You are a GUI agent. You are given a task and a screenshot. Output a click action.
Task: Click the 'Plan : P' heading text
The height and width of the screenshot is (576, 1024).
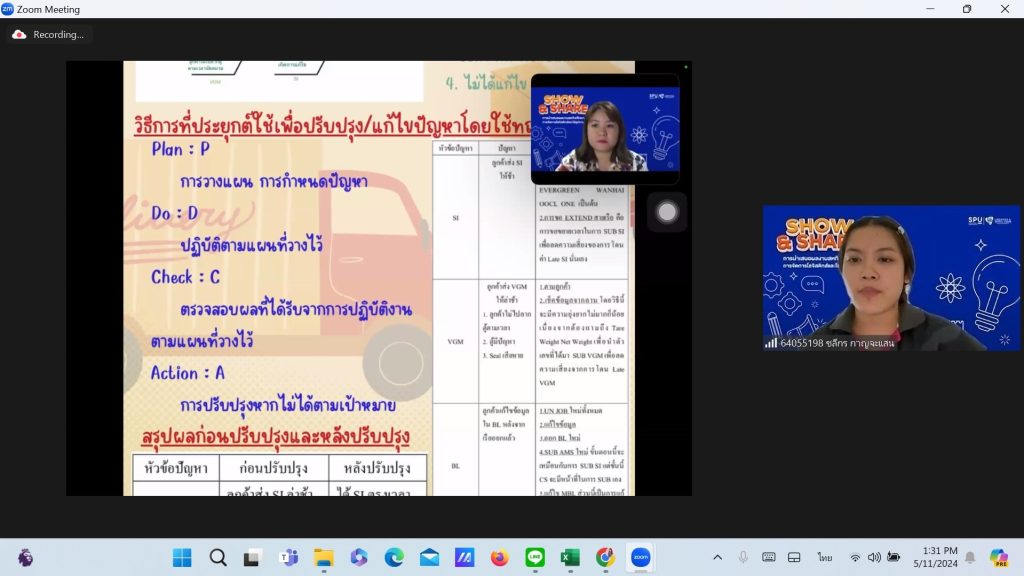tap(180, 150)
